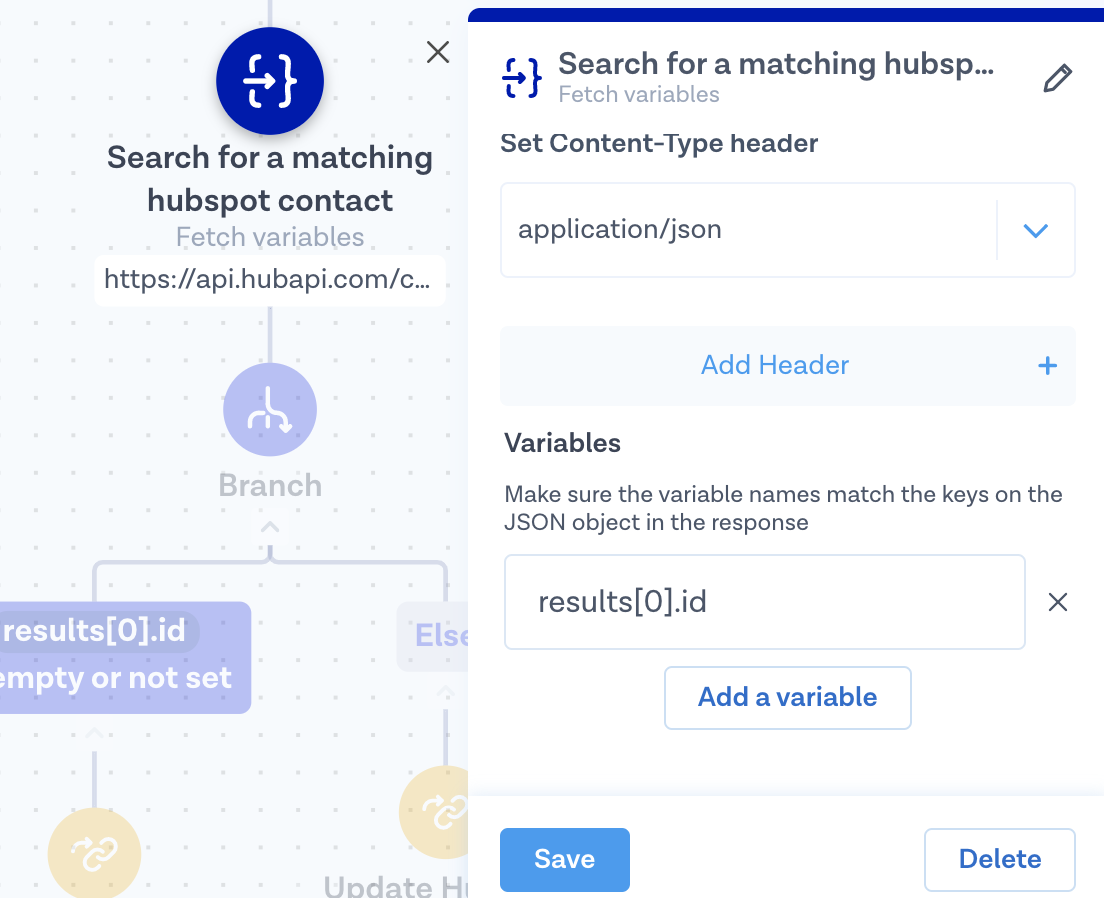Select the Update Hubspot link node icon

(x=440, y=812)
